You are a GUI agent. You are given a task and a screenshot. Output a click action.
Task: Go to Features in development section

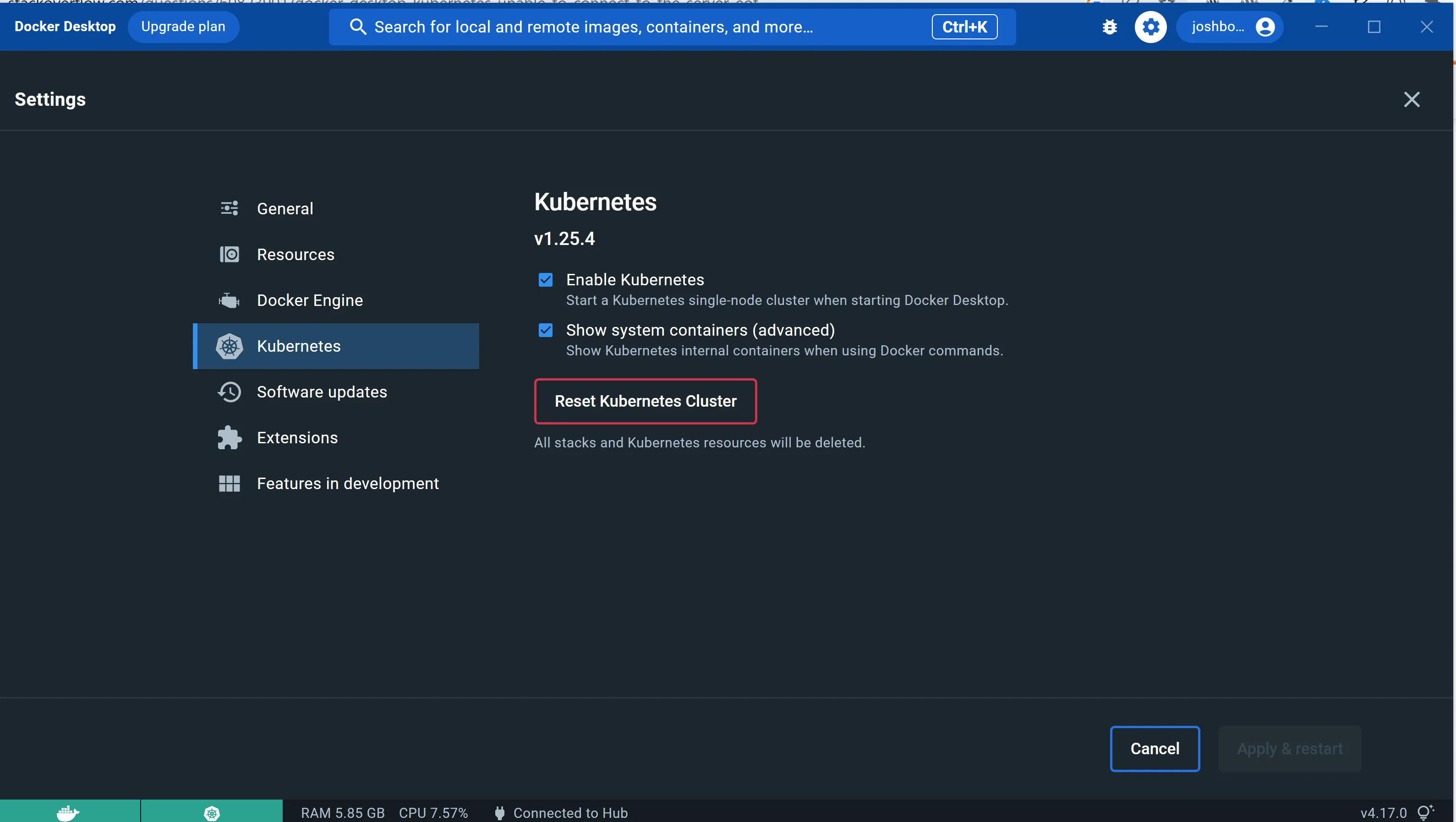pyautogui.click(x=348, y=484)
